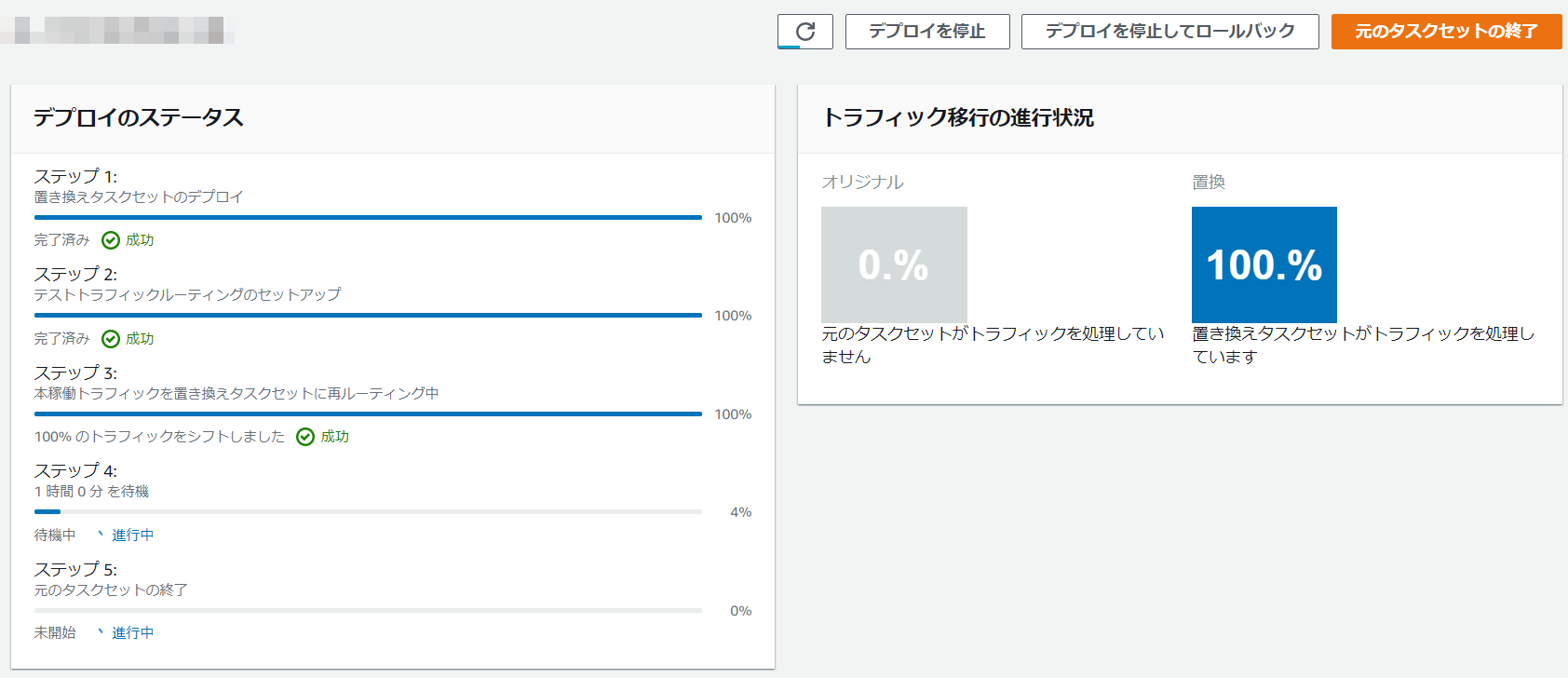1568x678 pixels.
Task: Click 元のタスクセットがトラフィックを処理していません text
Action: (993, 345)
